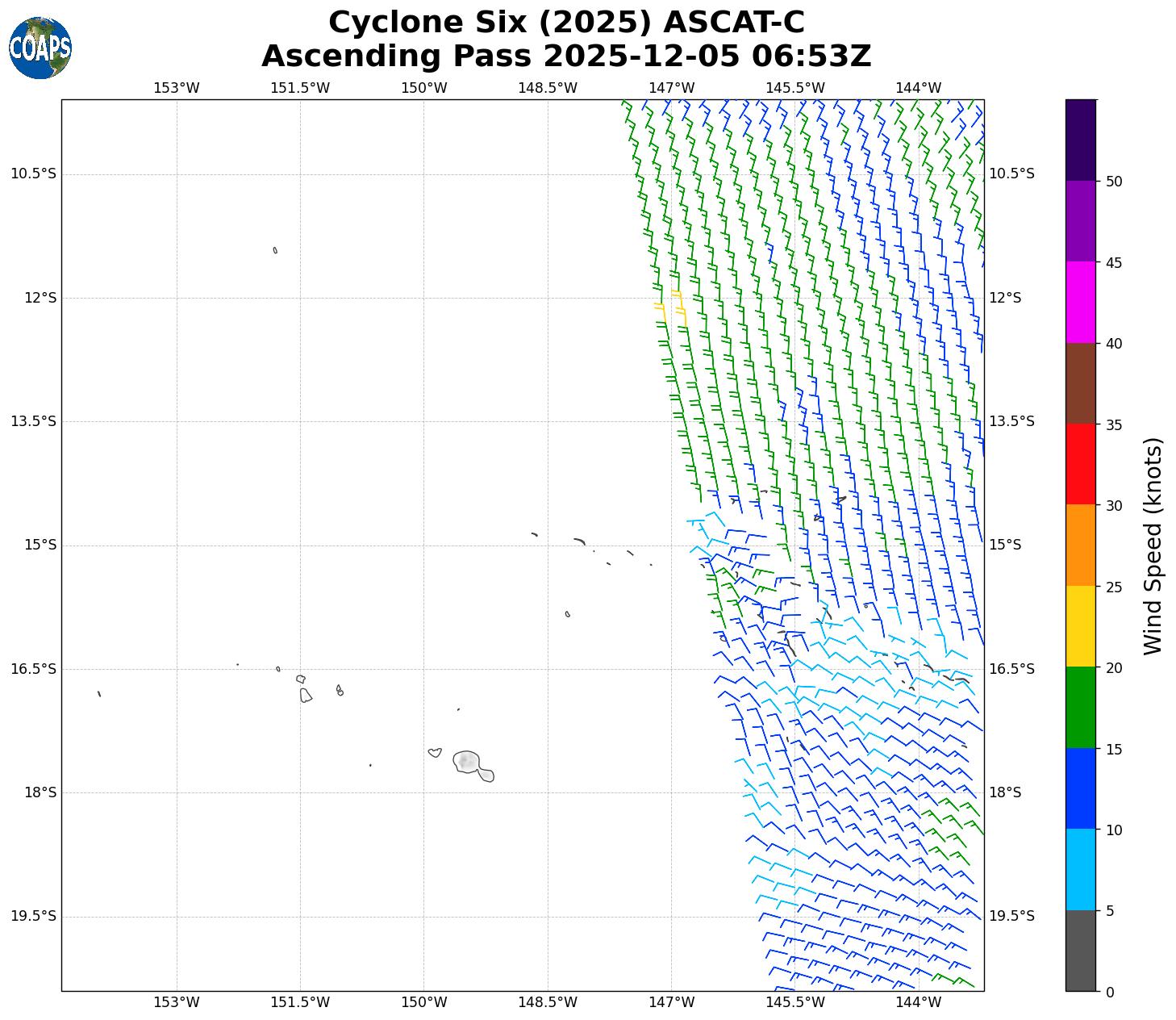Click the top axis 150°W label
This screenshot has height=1020, width=1176.
point(423,88)
